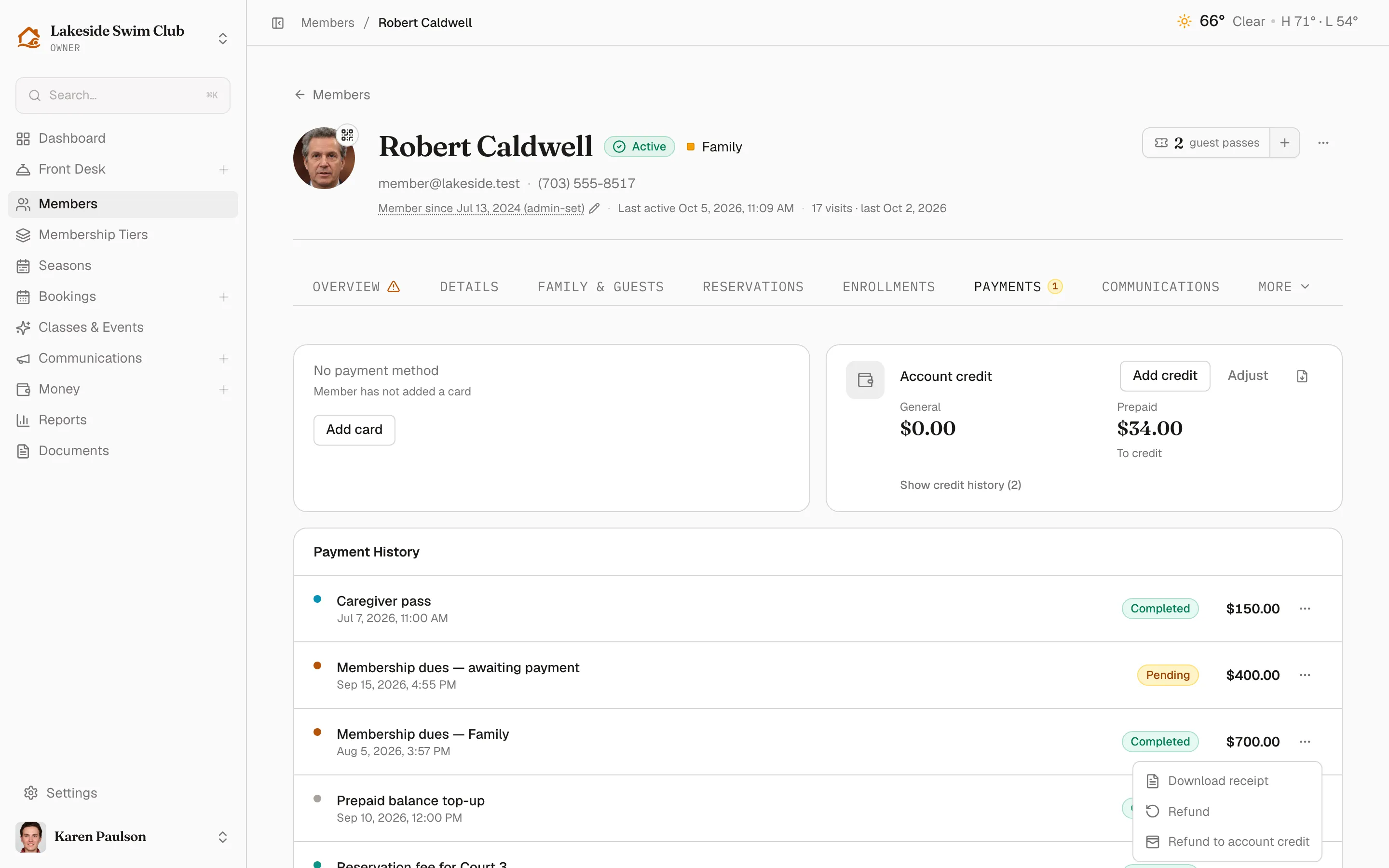The width and height of the screenshot is (1389, 868).
Task: Open Documents in sidebar
Action: click(x=123, y=451)
